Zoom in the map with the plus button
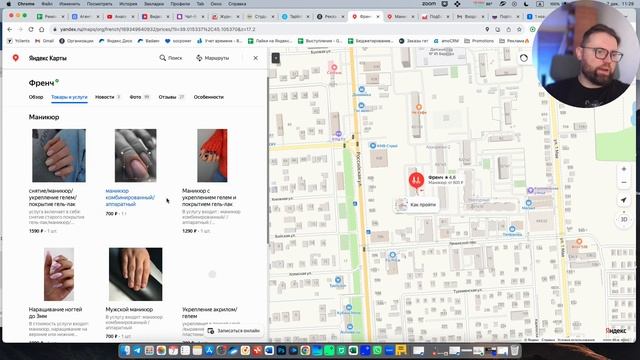 (624, 169)
